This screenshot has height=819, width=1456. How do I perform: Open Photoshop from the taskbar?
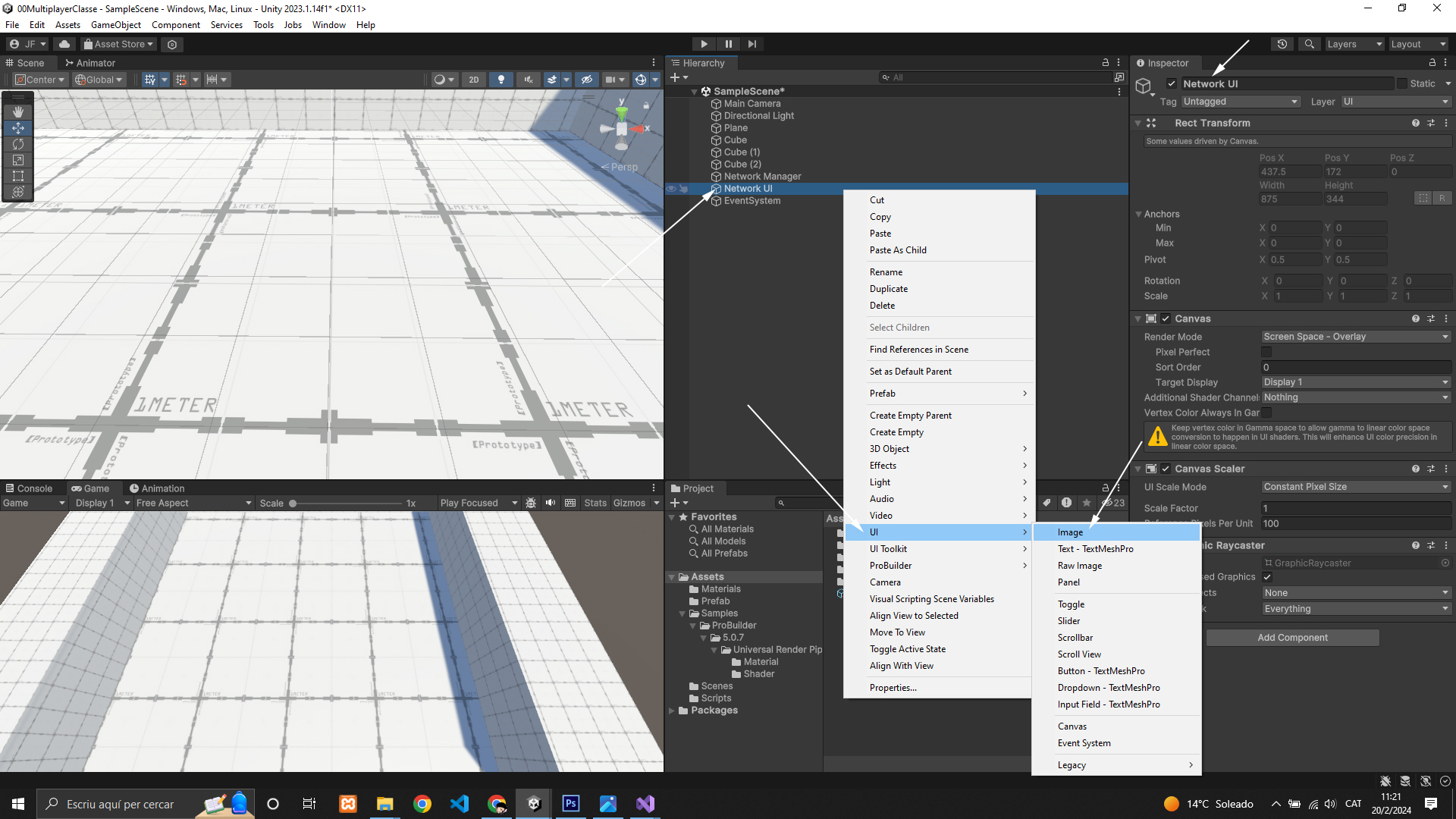point(571,804)
